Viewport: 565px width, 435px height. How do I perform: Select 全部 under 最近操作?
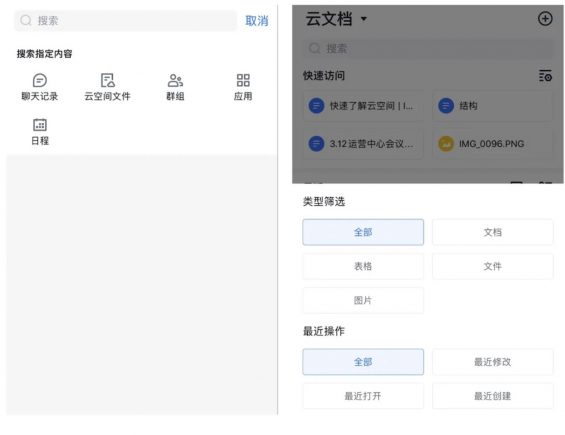pos(363,362)
